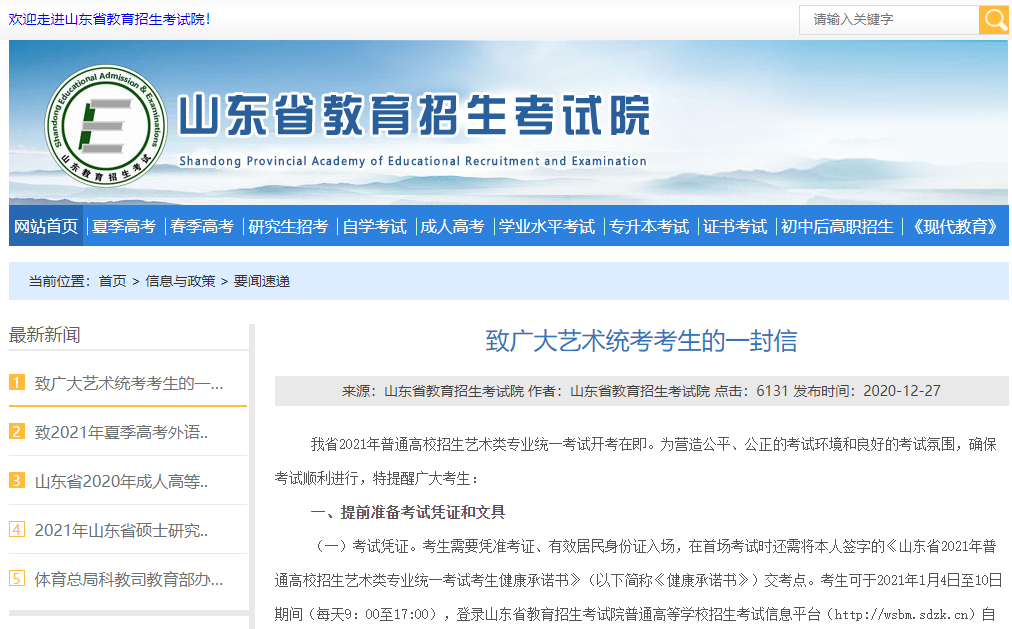
Task: Open 学业水平考试 navigation item
Action: pyautogui.click(x=547, y=226)
